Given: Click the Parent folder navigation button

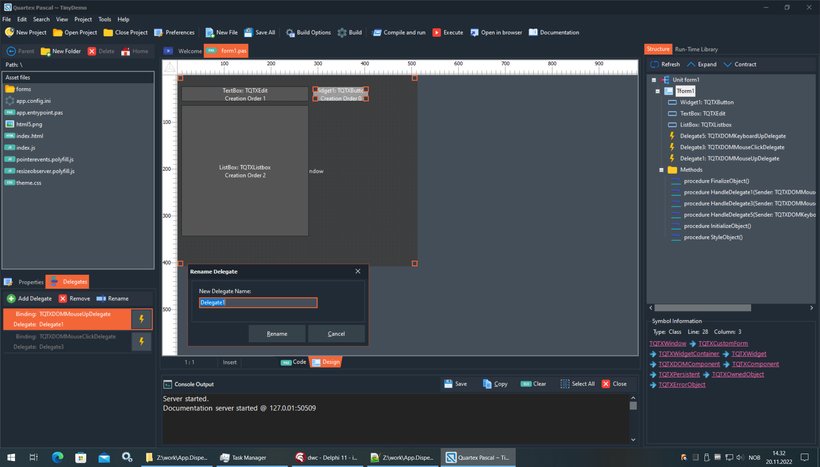Looking at the screenshot, I should tap(20, 51).
